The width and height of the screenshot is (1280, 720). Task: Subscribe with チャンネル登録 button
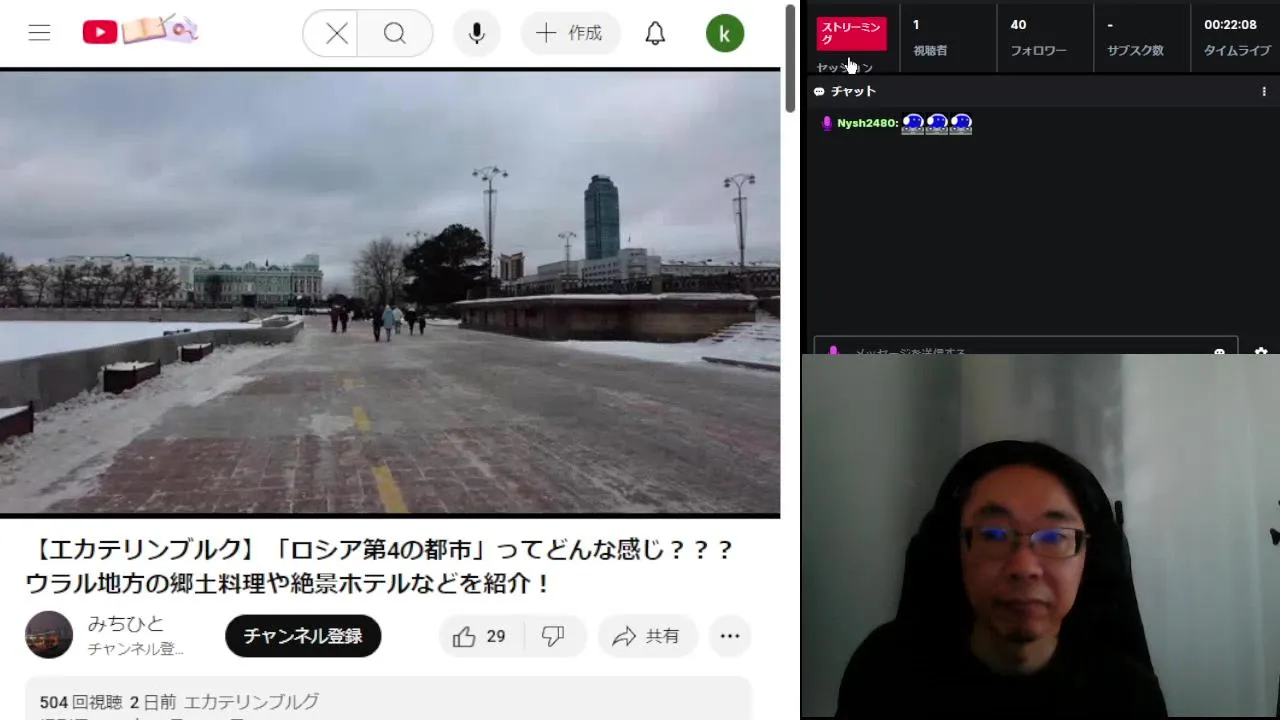(303, 636)
